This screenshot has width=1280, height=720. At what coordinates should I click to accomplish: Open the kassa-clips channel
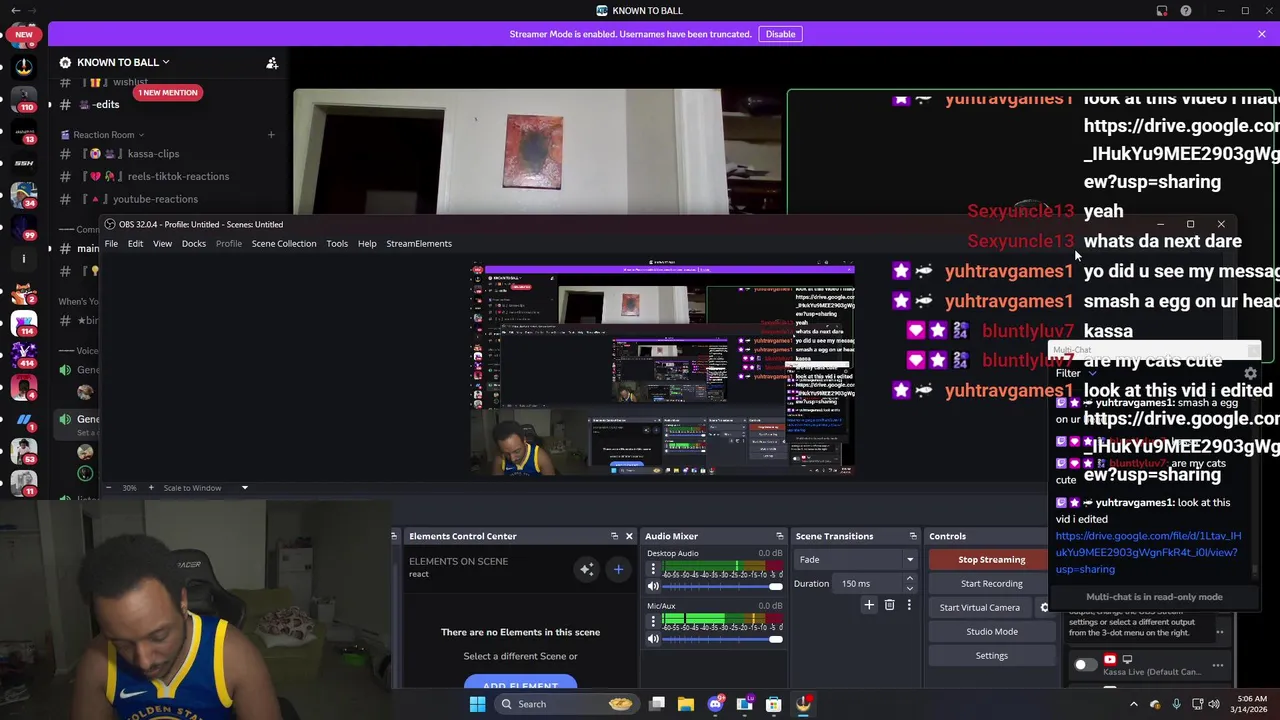(x=153, y=154)
